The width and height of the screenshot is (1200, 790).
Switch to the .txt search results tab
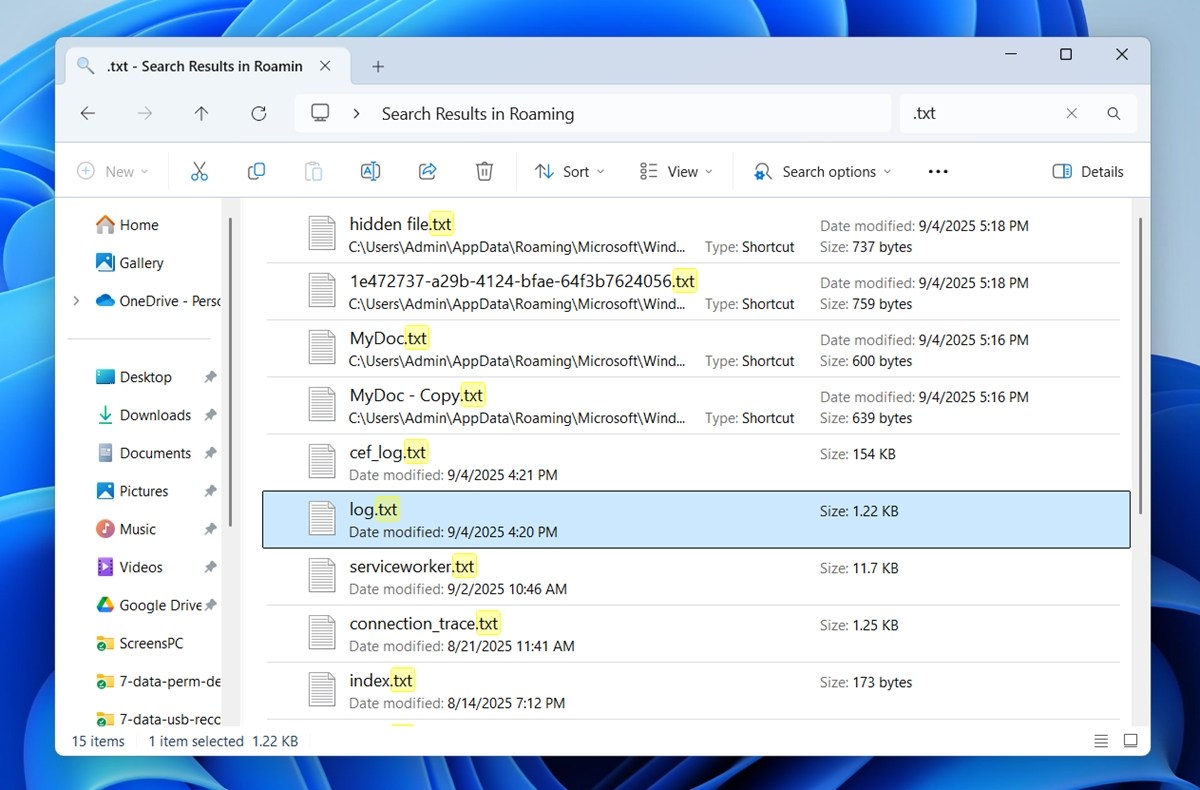click(x=190, y=66)
